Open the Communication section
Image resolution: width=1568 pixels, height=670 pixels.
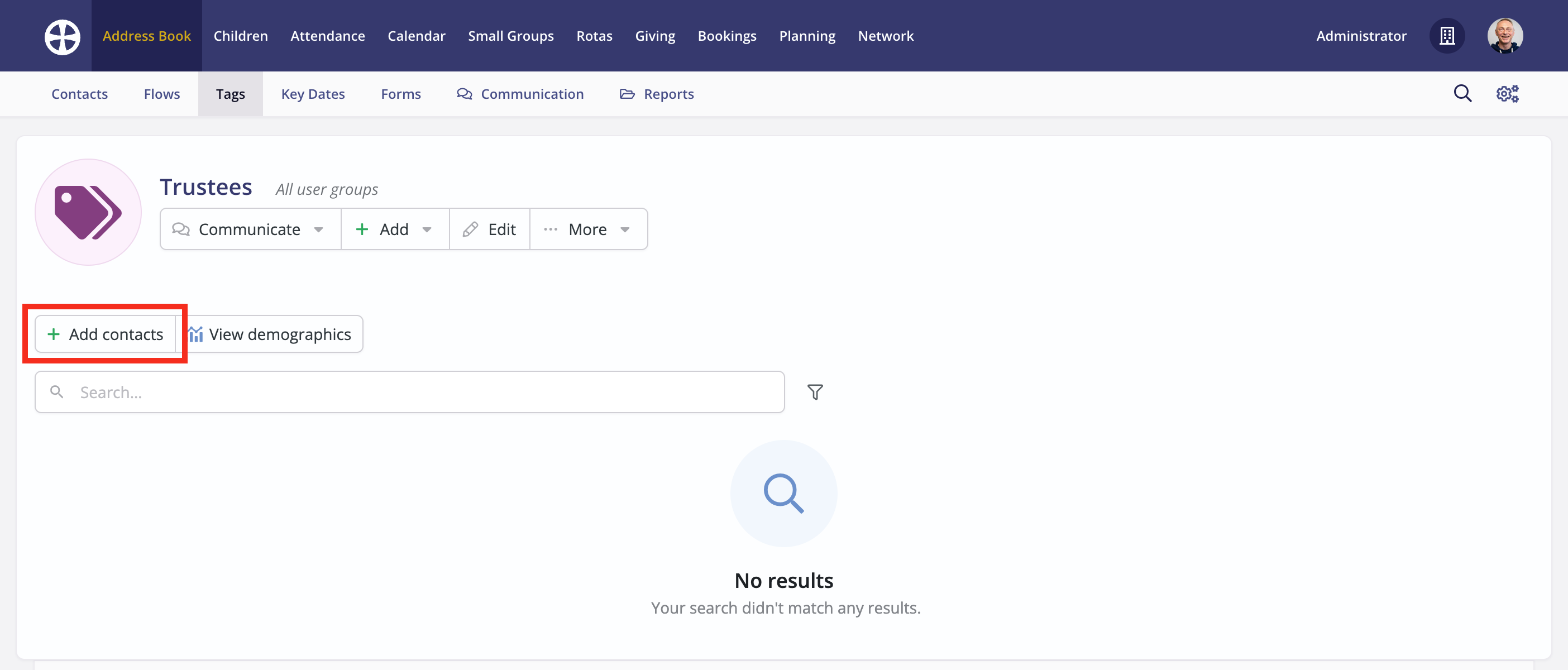520,94
